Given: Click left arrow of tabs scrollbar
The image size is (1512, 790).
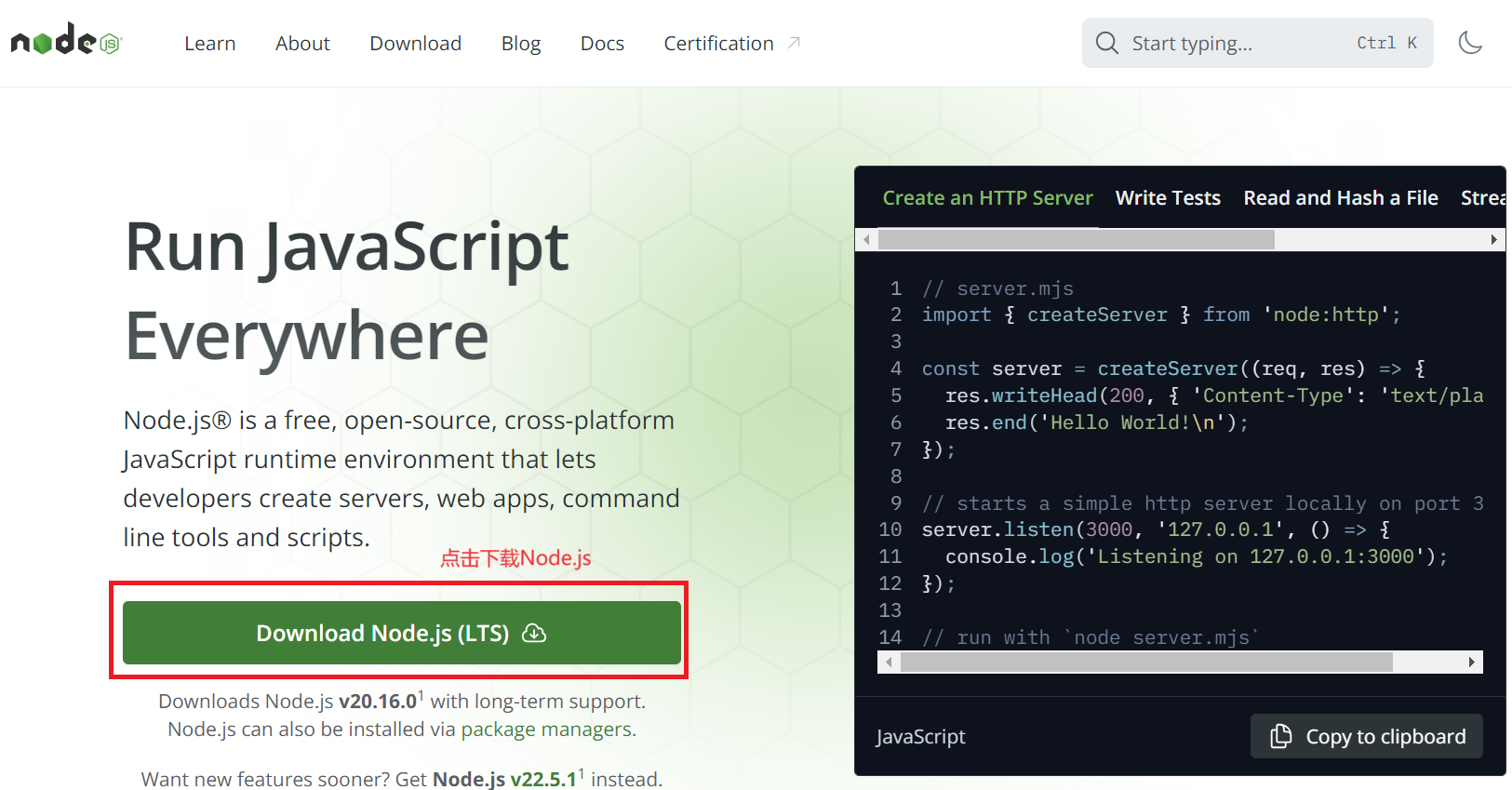Looking at the screenshot, I should [866, 240].
